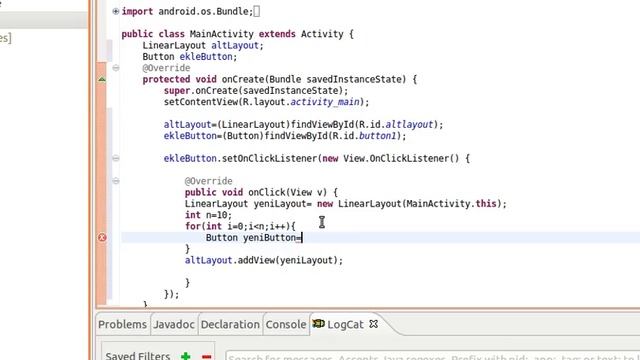The width and height of the screenshot is (640, 360).
Task: Click the error marker beside yeniButton line
Action: click(102, 237)
